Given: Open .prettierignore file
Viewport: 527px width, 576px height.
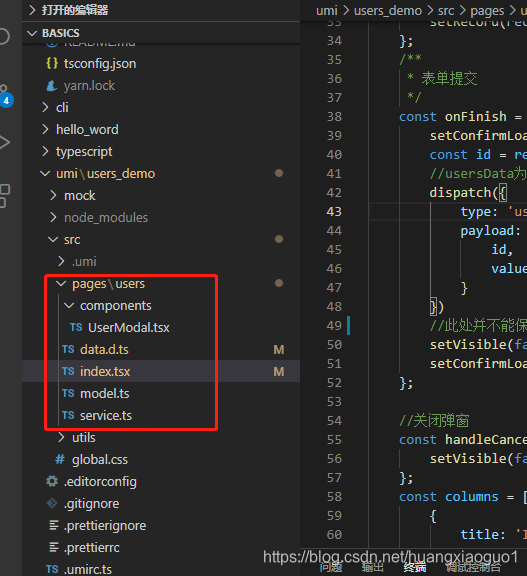Looking at the screenshot, I should click(161, 526).
